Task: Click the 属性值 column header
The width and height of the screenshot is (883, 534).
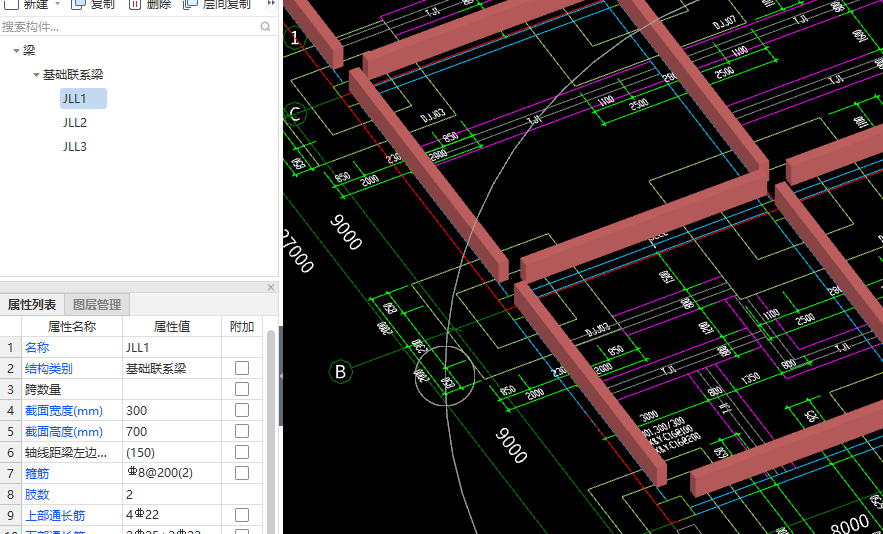Action: 172,326
